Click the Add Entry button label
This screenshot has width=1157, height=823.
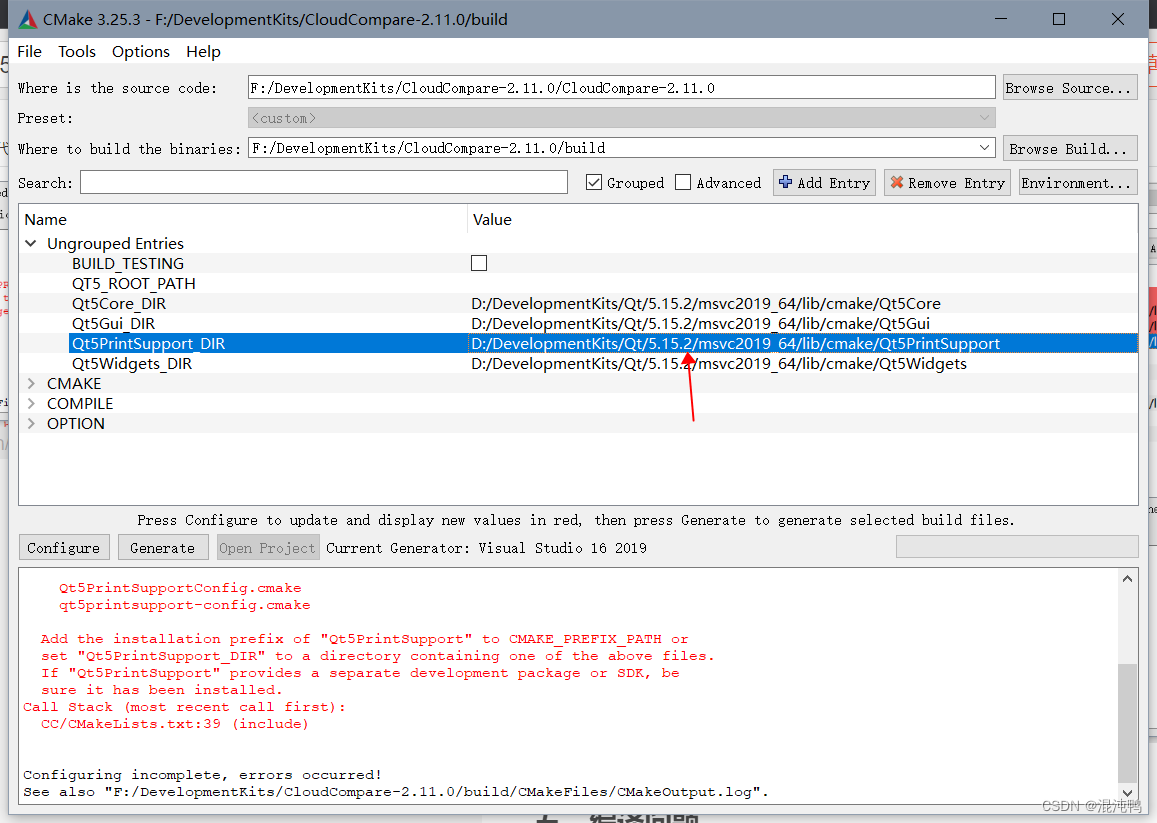pyautogui.click(x=834, y=183)
